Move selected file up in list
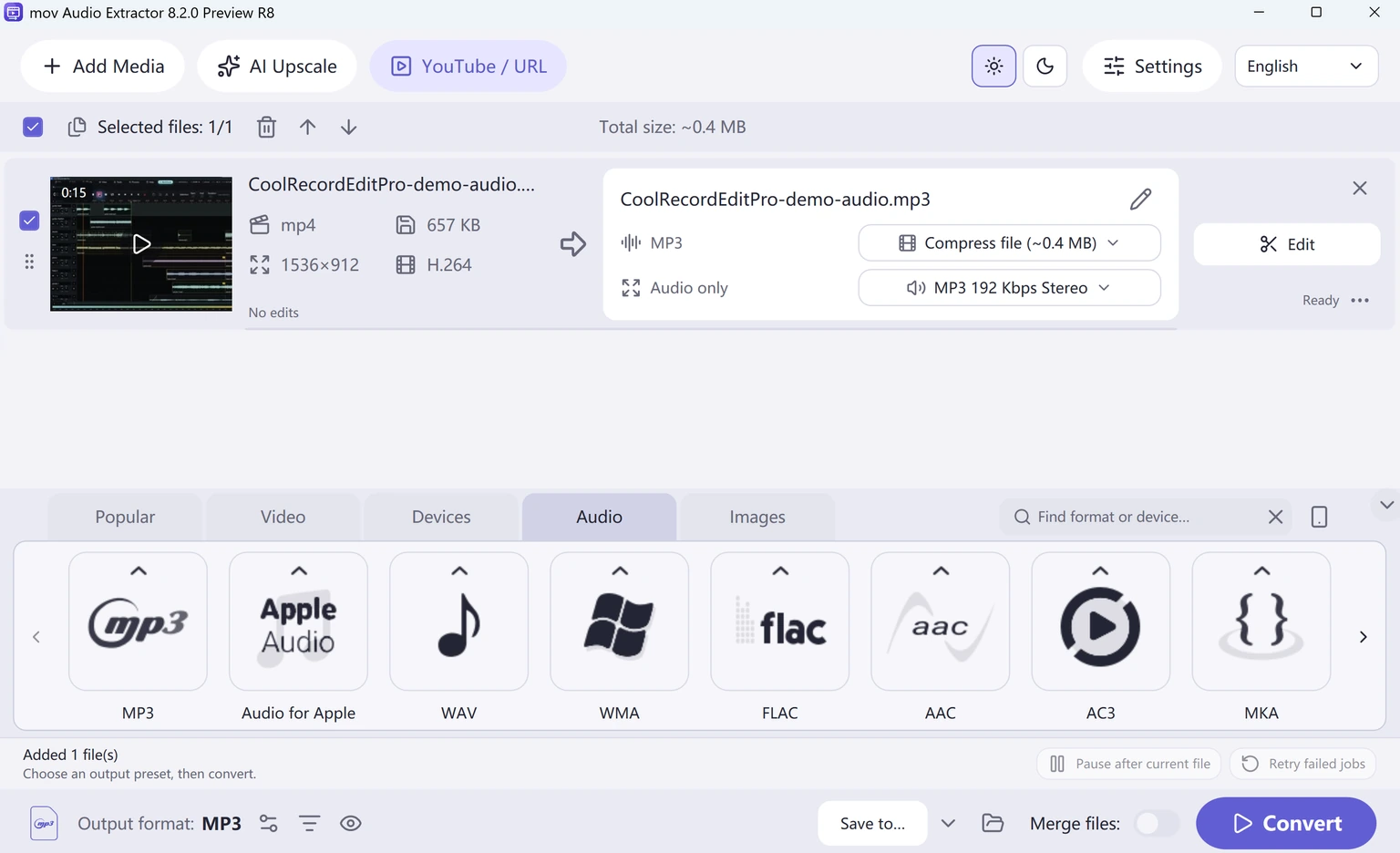The width and height of the screenshot is (1400, 853). pos(308,127)
